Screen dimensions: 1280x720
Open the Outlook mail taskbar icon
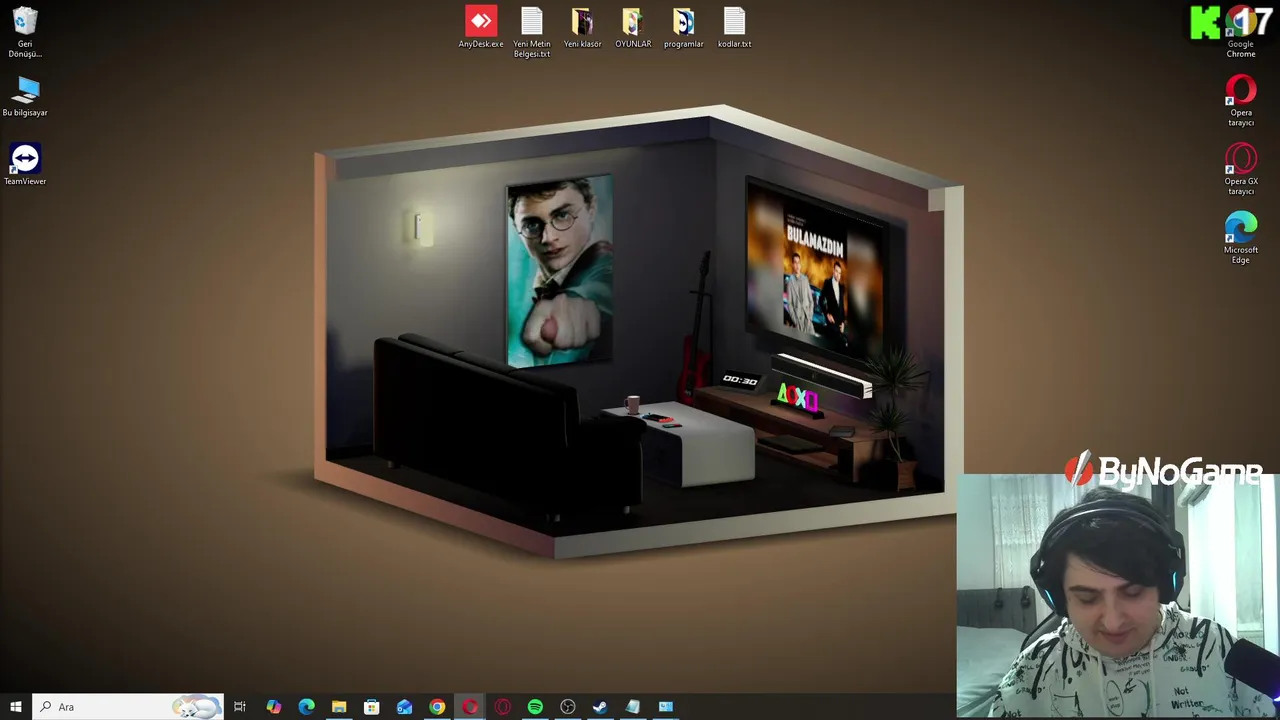click(x=404, y=707)
